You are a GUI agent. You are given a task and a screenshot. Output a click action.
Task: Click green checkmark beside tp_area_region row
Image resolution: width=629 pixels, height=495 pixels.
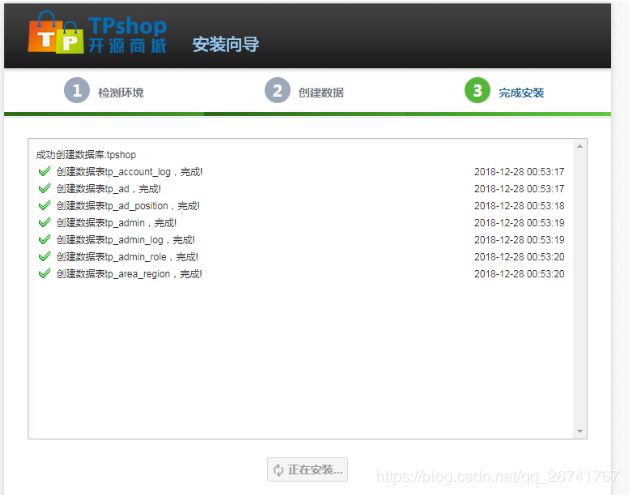[44, 274]
